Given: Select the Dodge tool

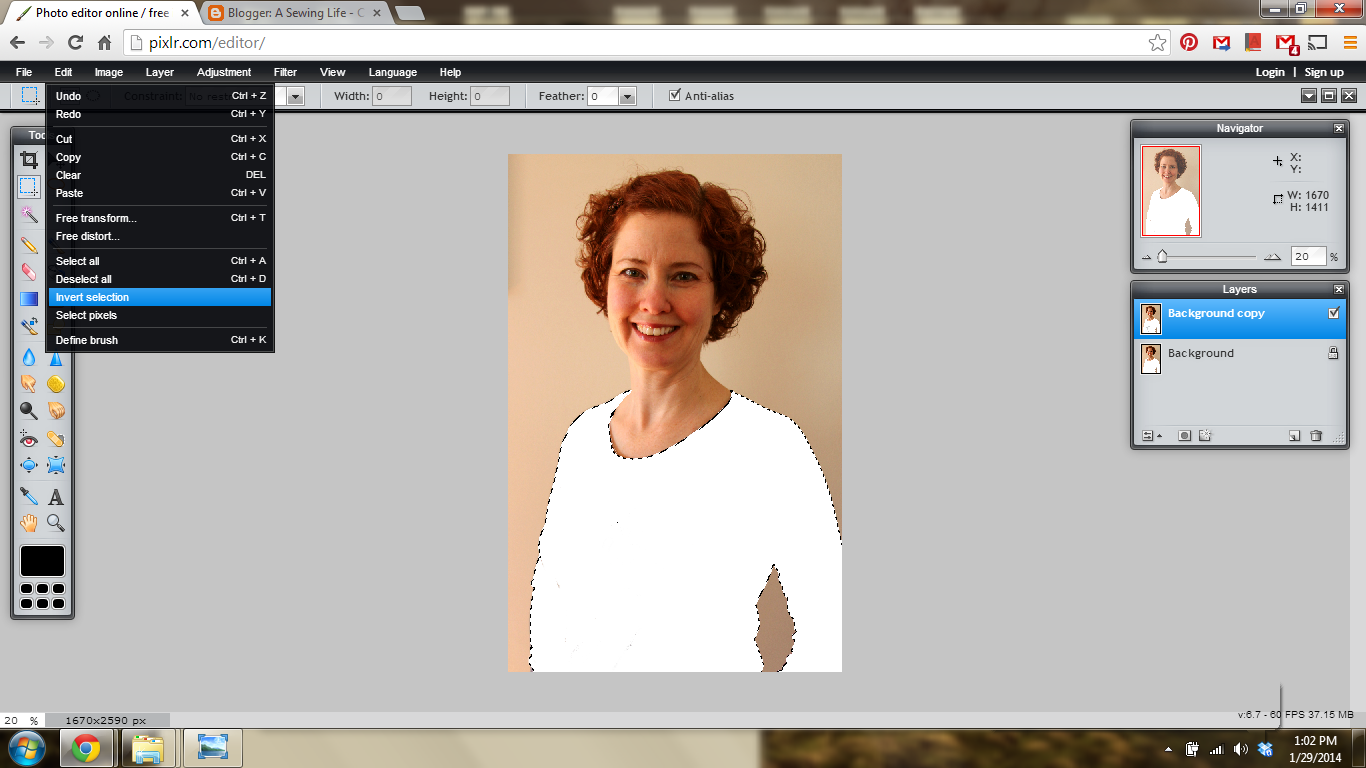Looking at the screenshot, I should (x=29, y=410).
